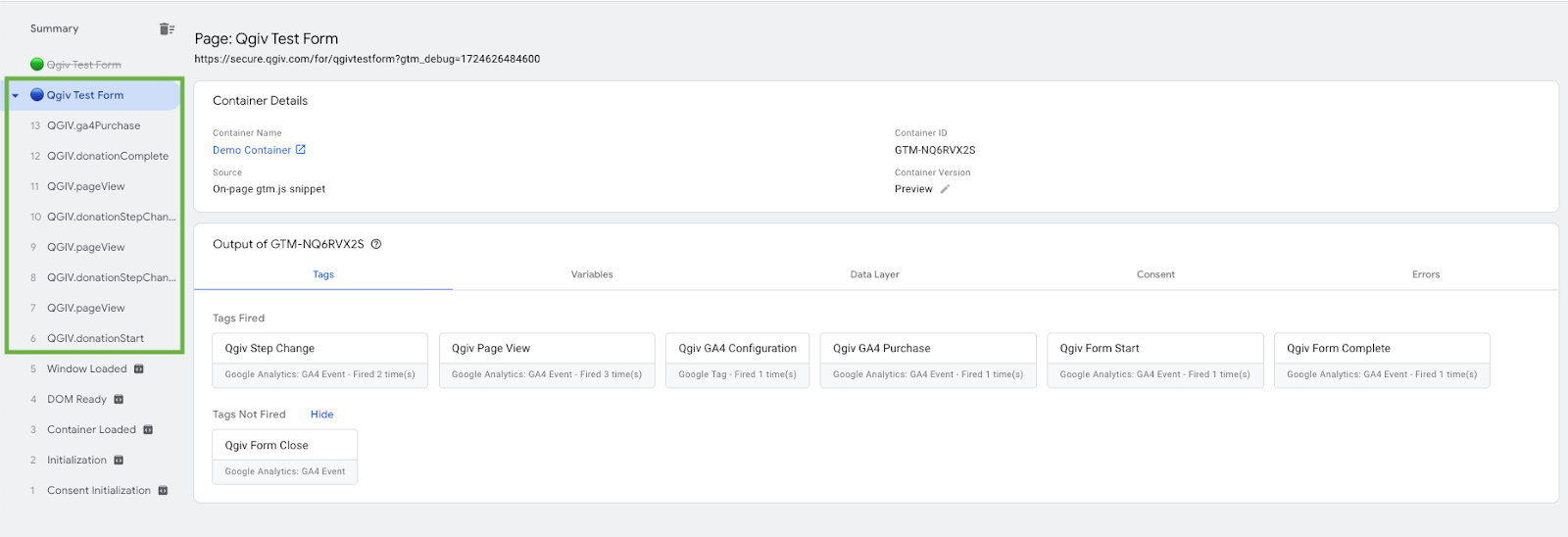Open the Errors tab
1568x537 pixels.
coord(1426,274)
